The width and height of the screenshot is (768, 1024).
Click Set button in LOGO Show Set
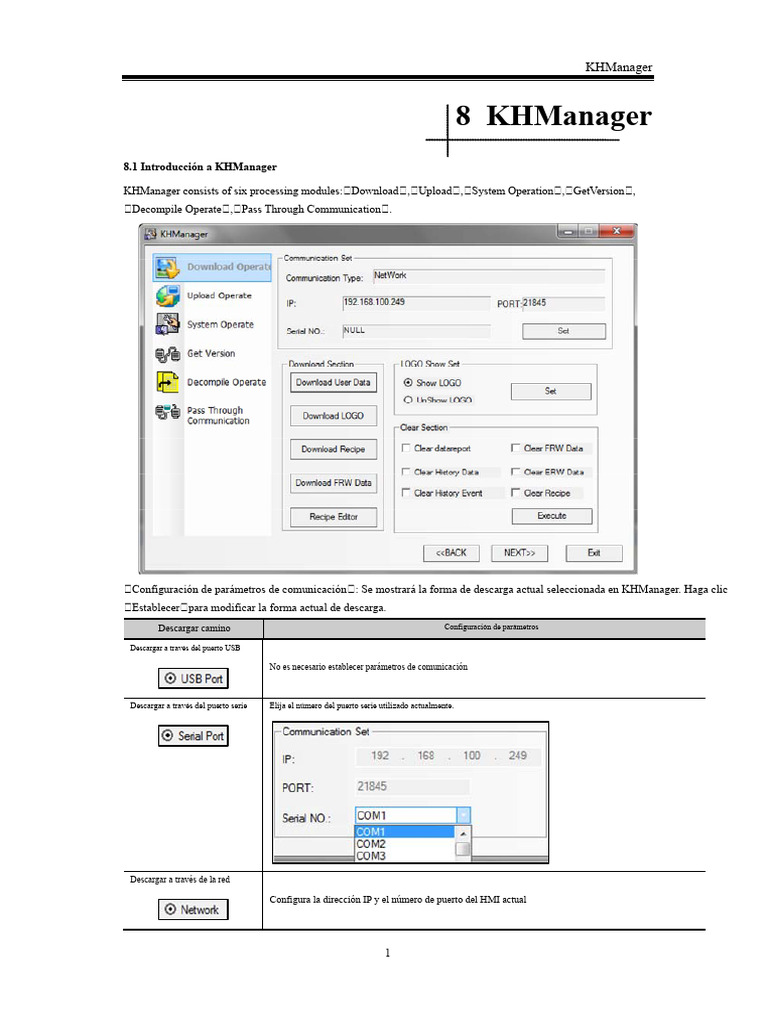[551, 391]
